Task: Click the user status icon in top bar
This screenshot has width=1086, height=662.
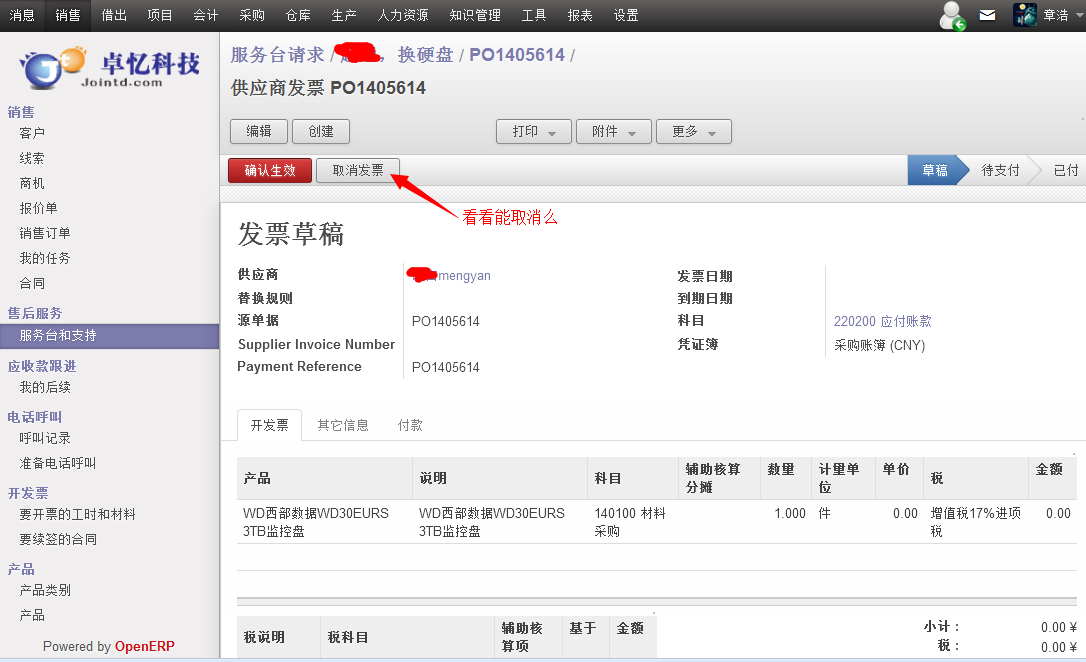Action: tap(952, 15)
